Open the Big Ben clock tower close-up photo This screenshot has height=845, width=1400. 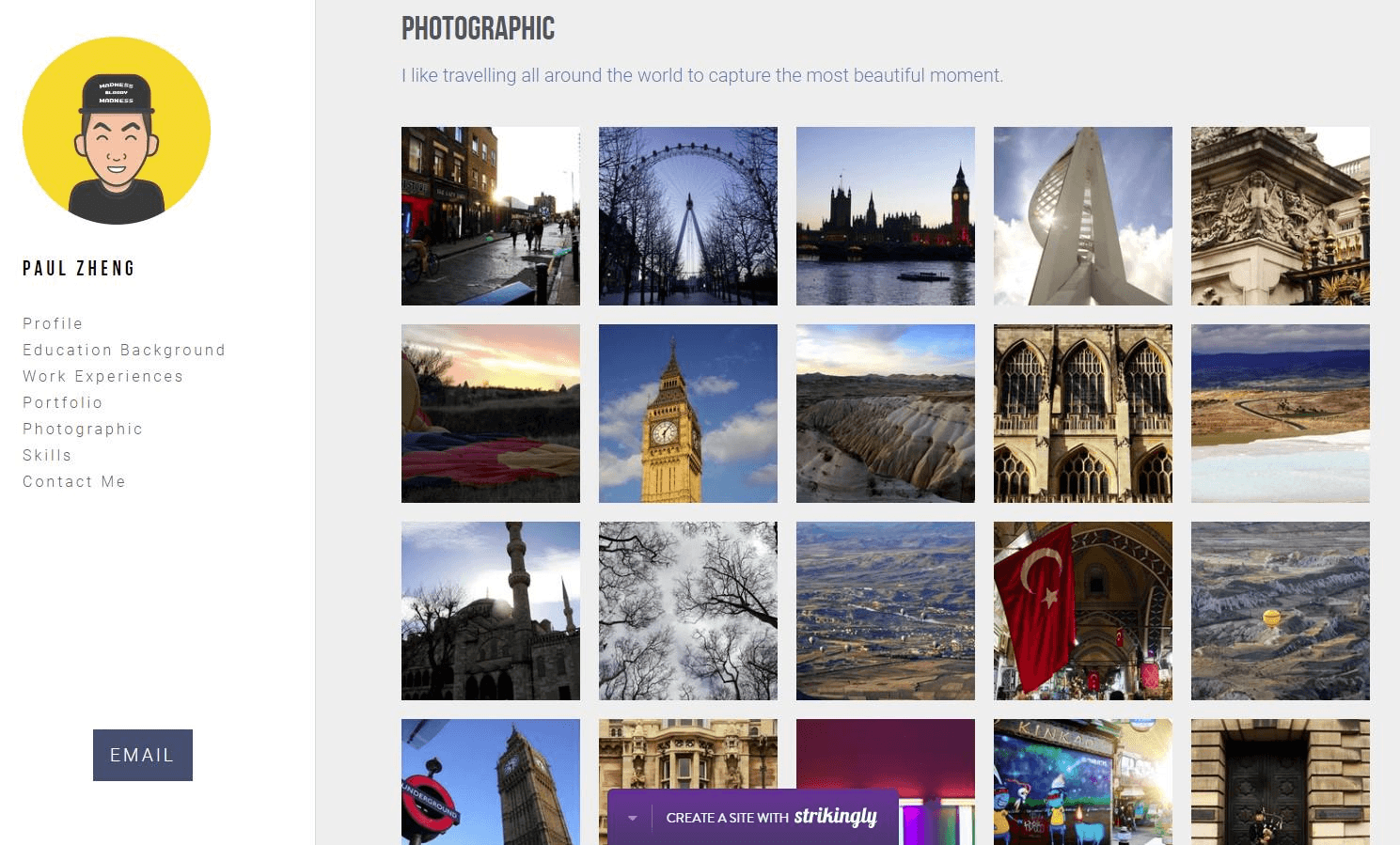(x=688, y=414)
